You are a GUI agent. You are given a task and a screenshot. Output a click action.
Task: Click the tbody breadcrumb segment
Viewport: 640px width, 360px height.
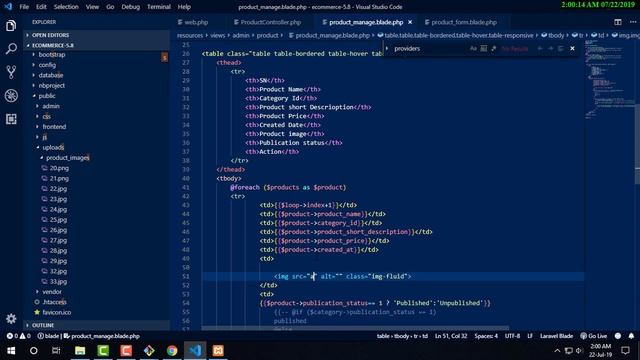click(x=555, y=36)
